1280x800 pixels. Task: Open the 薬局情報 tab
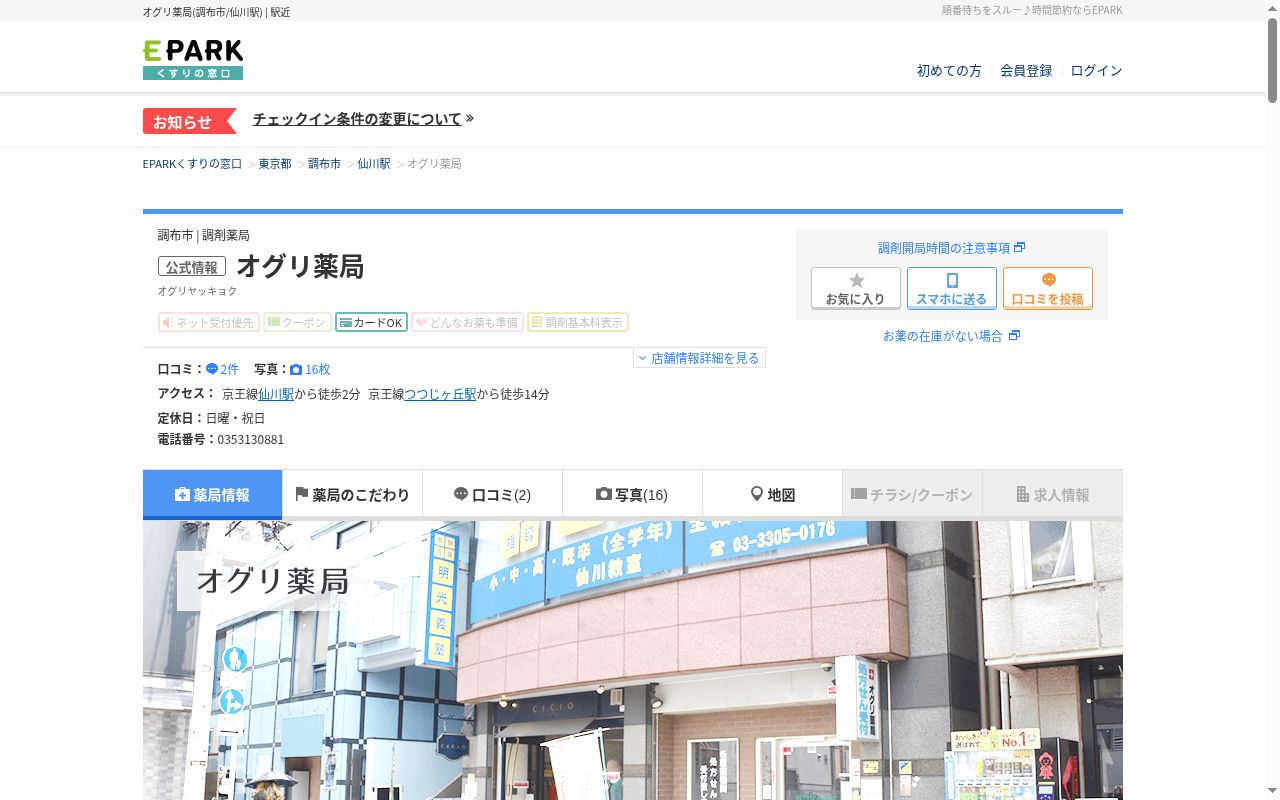[x=212, y=494]
